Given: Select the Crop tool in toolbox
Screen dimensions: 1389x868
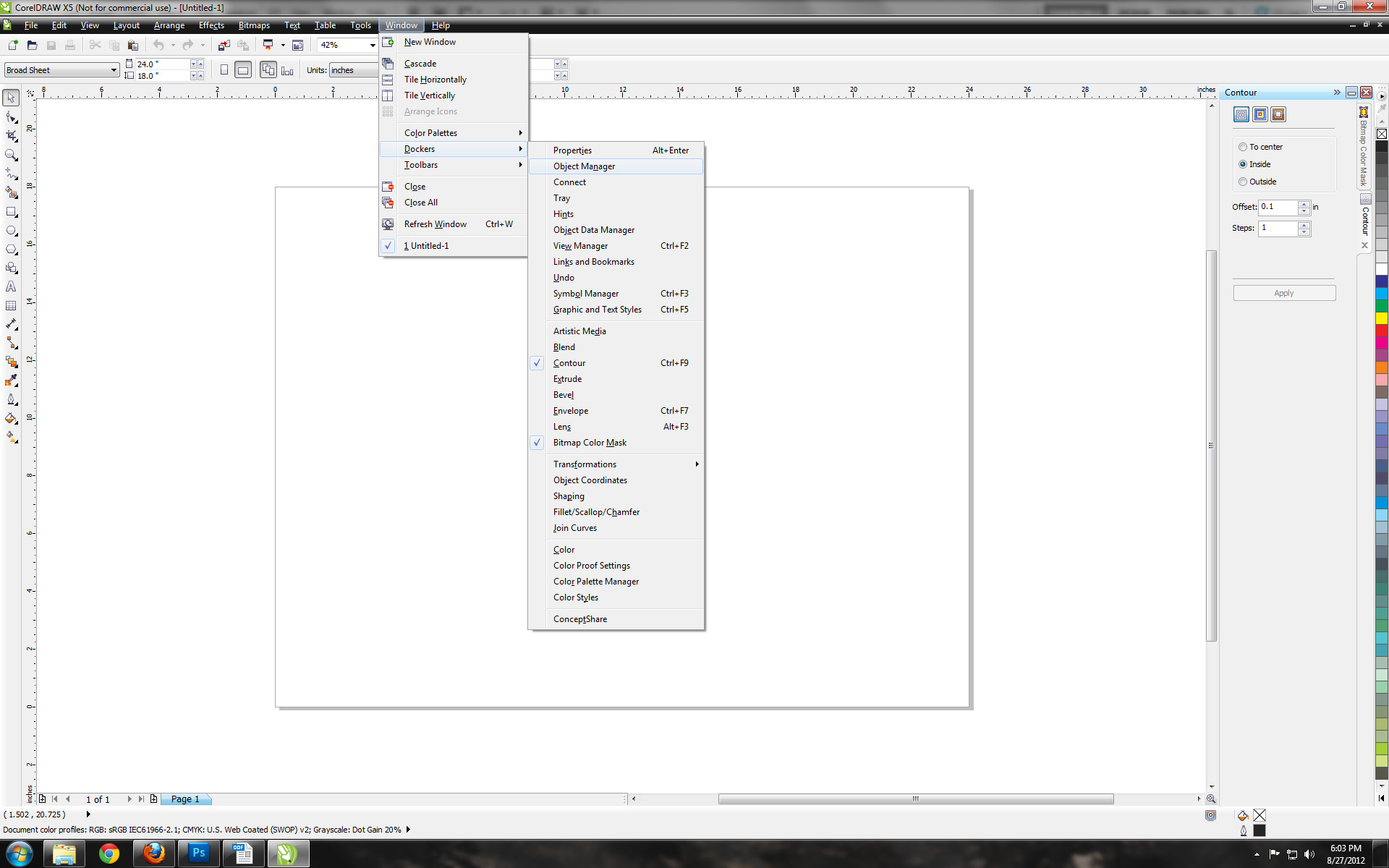Looking at the screenshot, I should [11, 136].
